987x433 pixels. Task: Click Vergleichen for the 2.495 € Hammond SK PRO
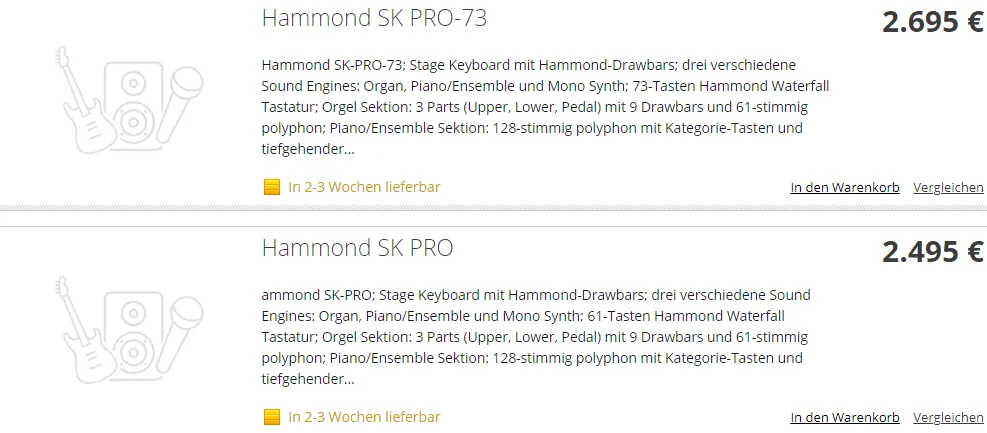tap(948, 417)
